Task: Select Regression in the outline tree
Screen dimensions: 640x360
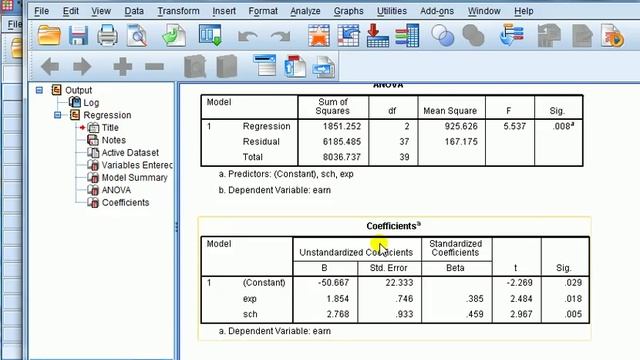Action: click(x=107, y=115)
